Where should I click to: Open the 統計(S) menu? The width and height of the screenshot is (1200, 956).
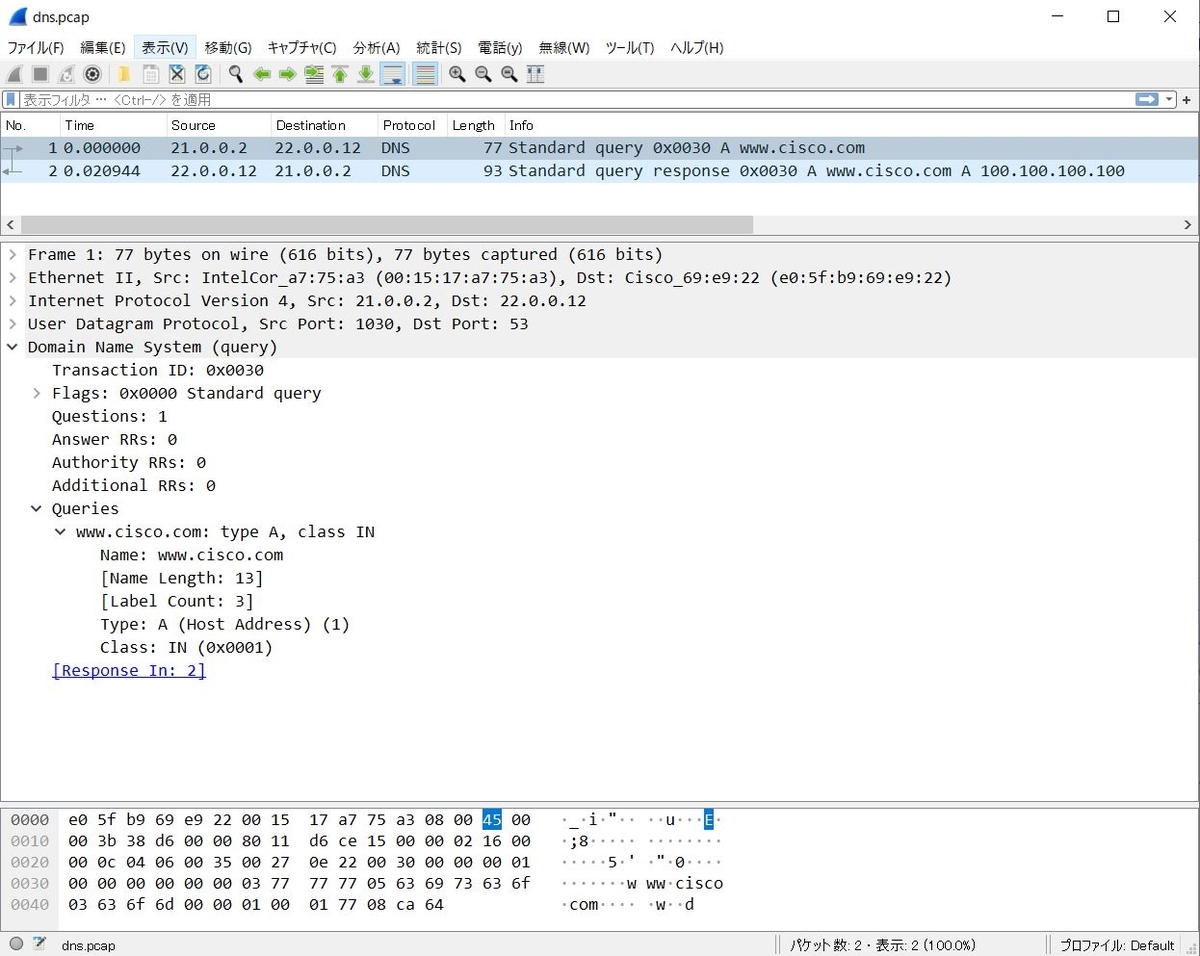(439, 48)
